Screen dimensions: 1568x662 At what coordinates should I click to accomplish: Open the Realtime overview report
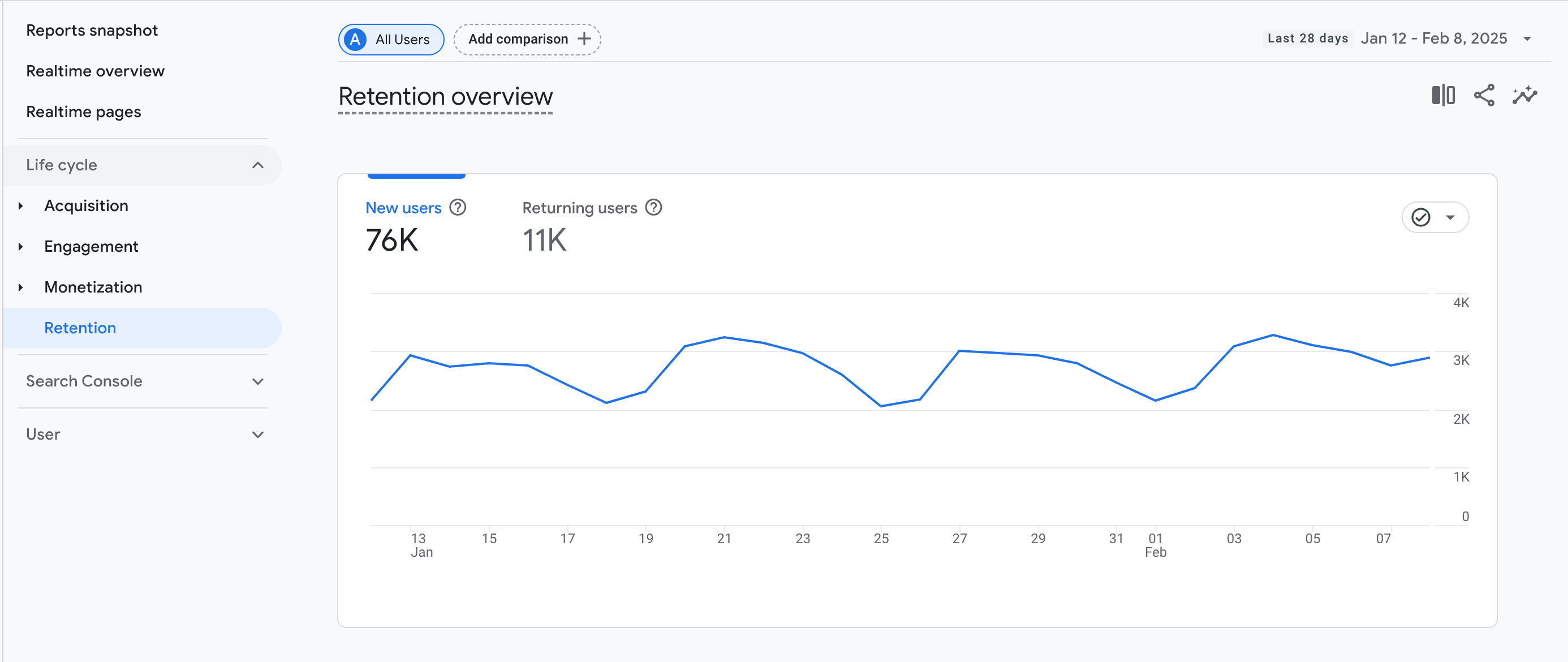pyautogui.click(x=95, y=71)
